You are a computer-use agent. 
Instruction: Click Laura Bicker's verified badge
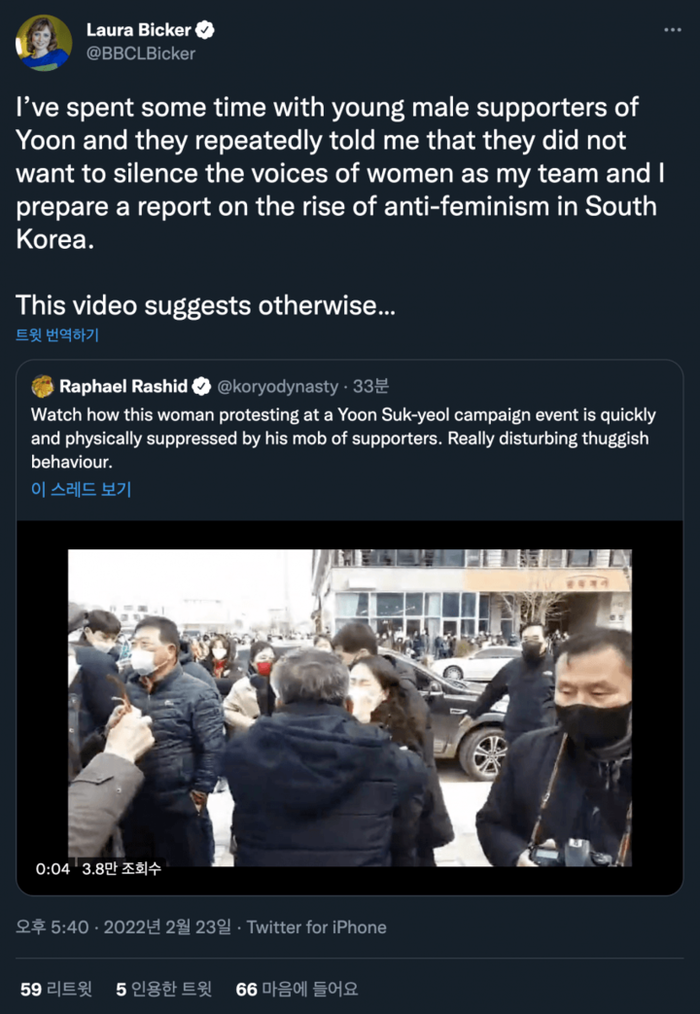tap(205, 30)
